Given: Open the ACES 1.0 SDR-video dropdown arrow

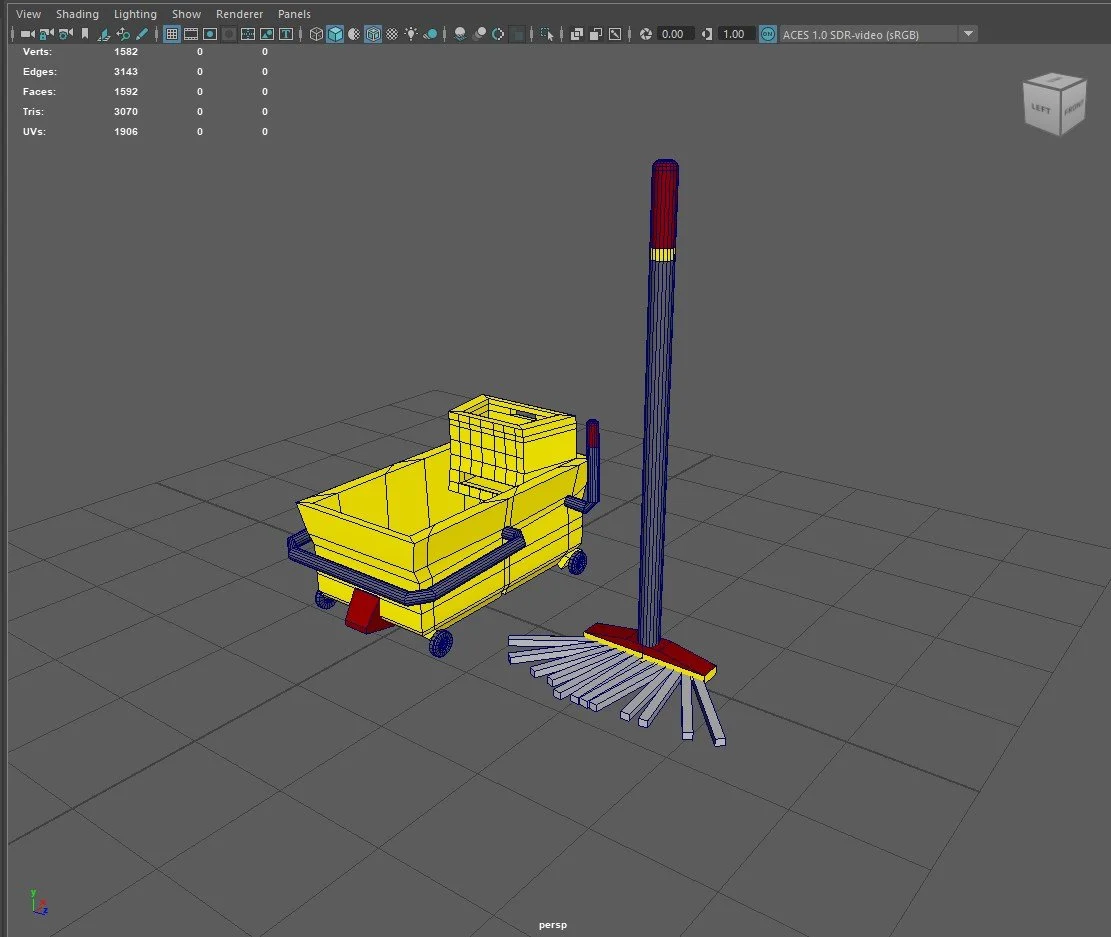Looking at the screenshot, I should coord(968,34).
